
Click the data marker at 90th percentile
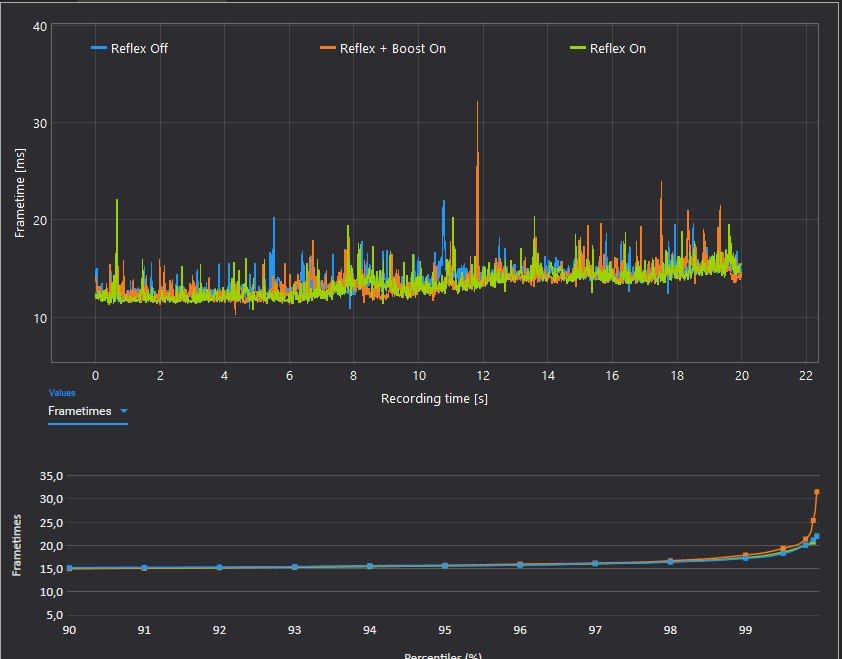point(69,568)
